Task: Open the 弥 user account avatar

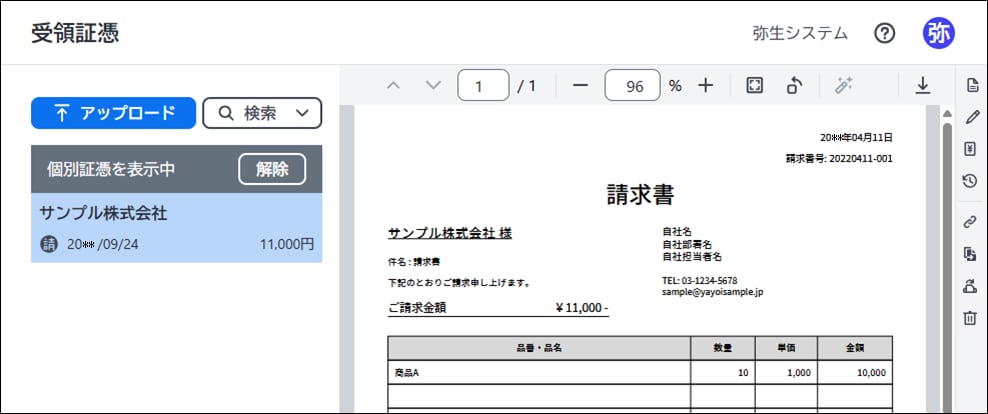Action: tap(938, 33)
